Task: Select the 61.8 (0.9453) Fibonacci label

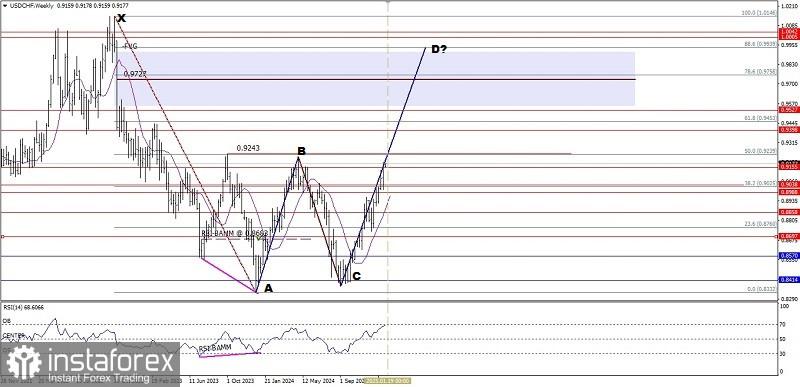Action: click(760, 118)
